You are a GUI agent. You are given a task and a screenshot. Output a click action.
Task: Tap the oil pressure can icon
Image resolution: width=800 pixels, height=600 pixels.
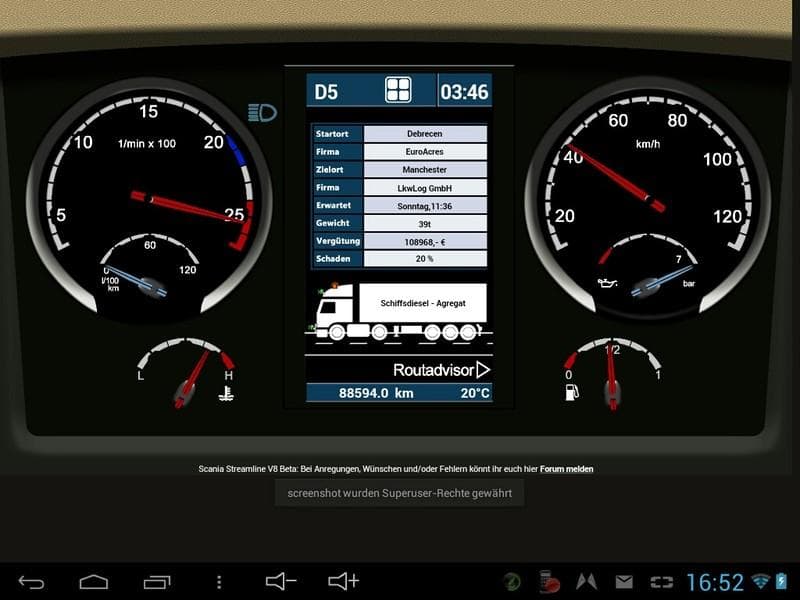[608, 283]
